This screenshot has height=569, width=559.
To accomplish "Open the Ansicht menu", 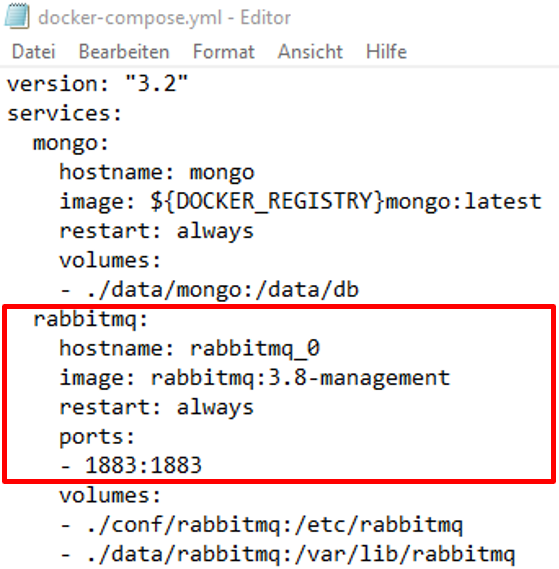I will tap(310, 52).
